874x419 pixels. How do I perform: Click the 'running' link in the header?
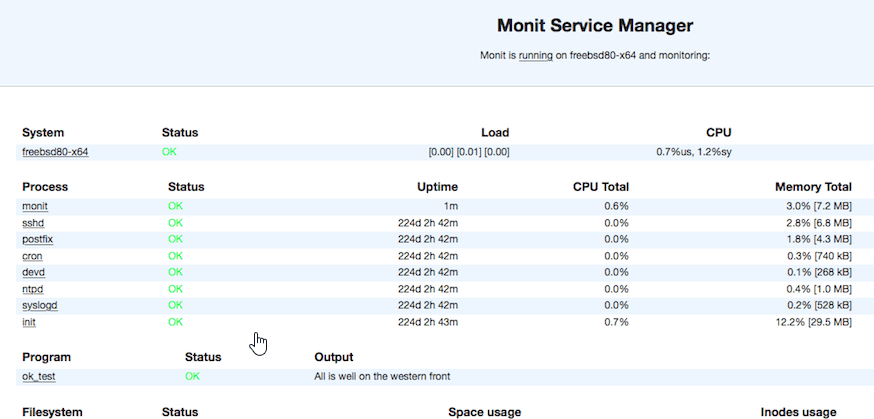(535, 56)
